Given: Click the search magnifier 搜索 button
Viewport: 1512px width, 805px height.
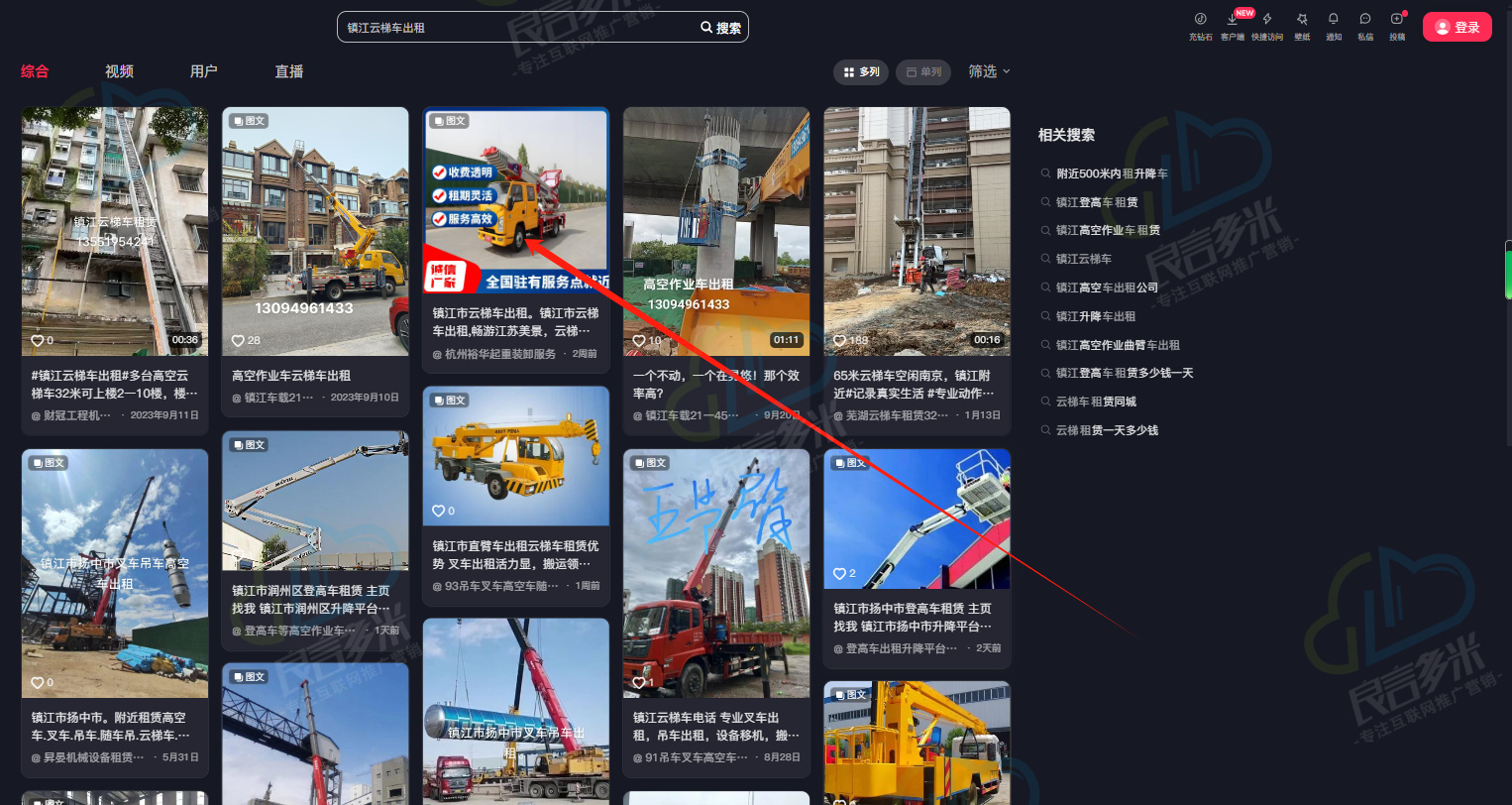Looking at the screenshot, I should coord(721,28).
